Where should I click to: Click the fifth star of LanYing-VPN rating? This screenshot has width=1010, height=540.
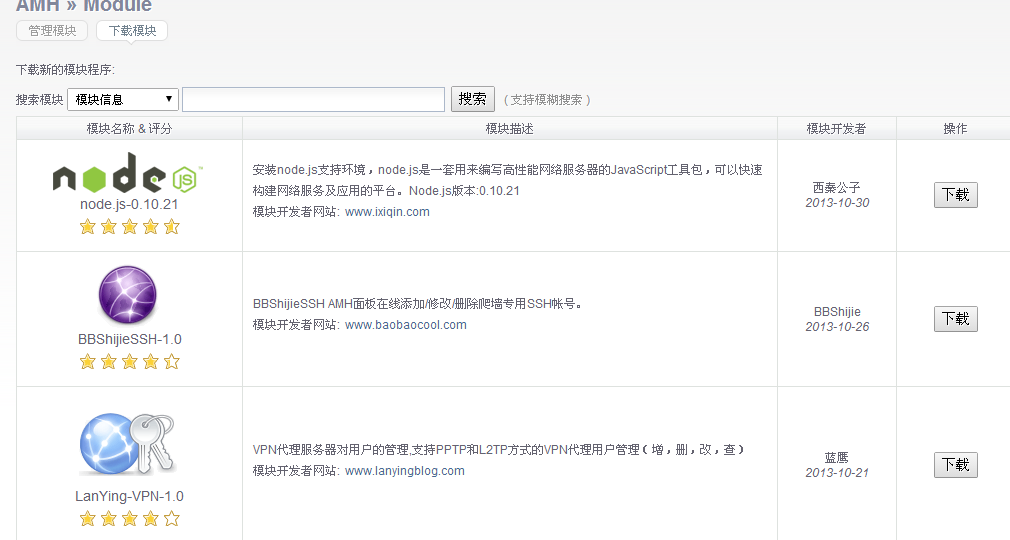172,519
